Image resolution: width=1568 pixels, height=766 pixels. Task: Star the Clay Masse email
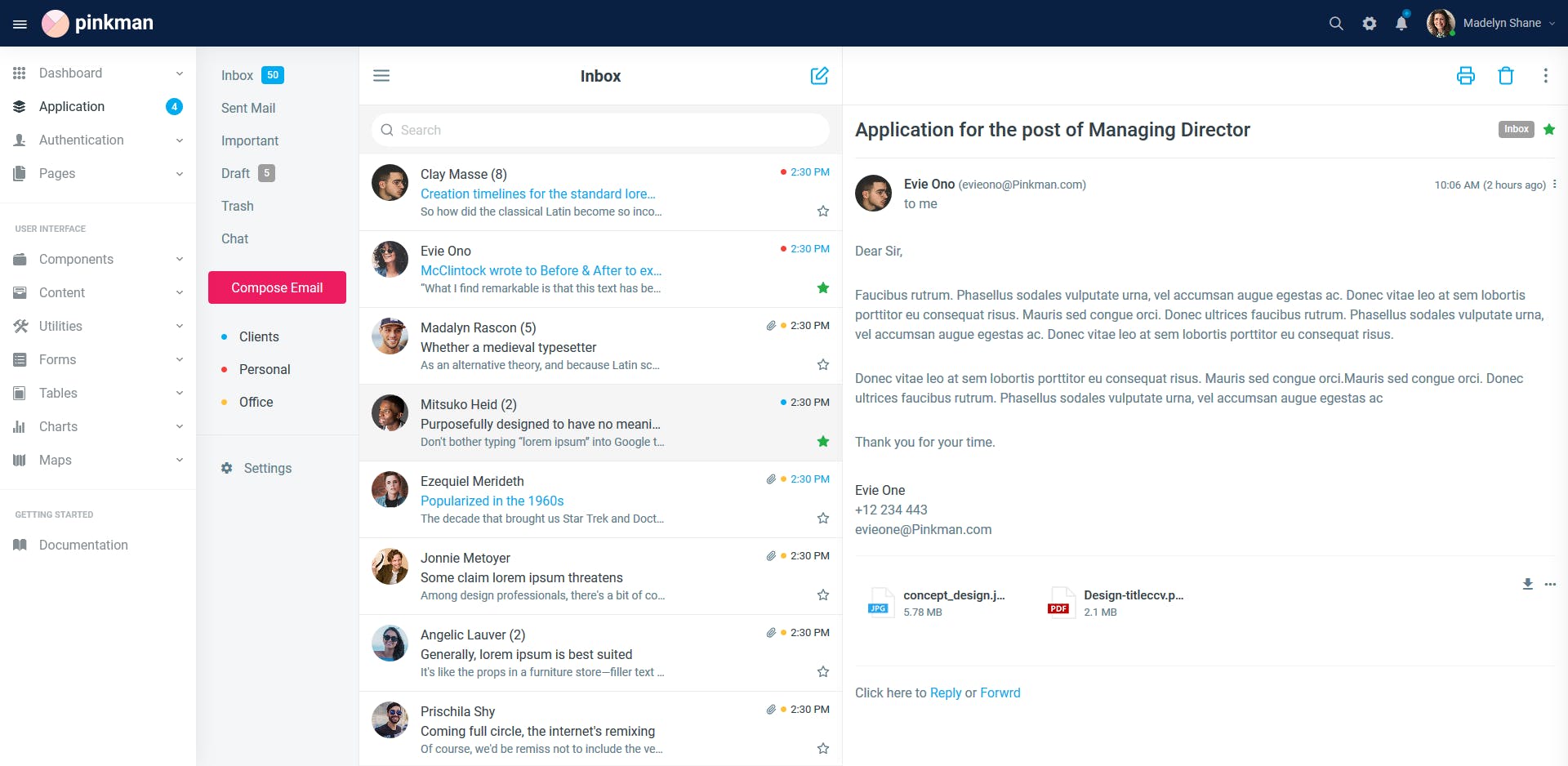pos(822,212)
